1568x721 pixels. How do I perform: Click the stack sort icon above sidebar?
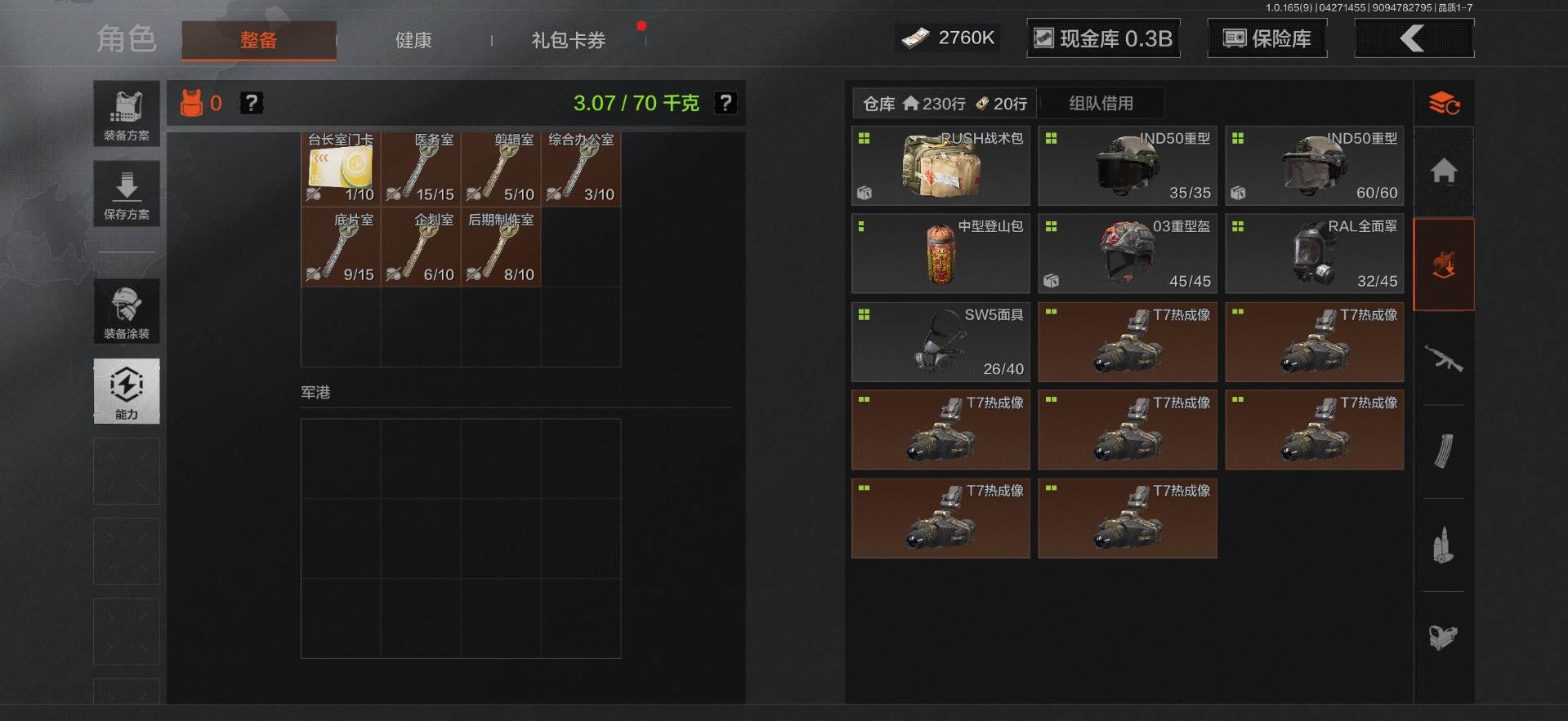[x=1444, y=104]
